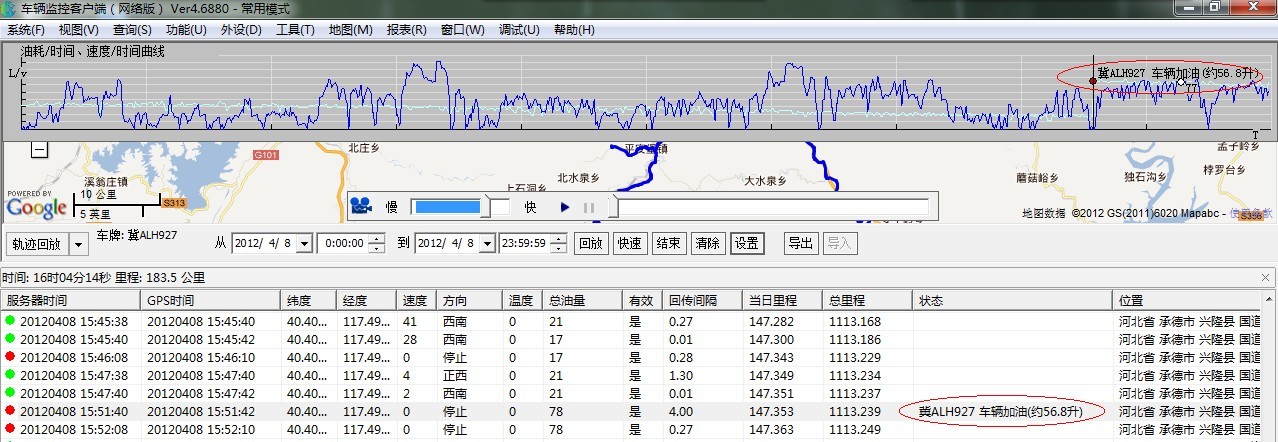Click the 导出 export button
The image size is (1278, 442).
801,243
